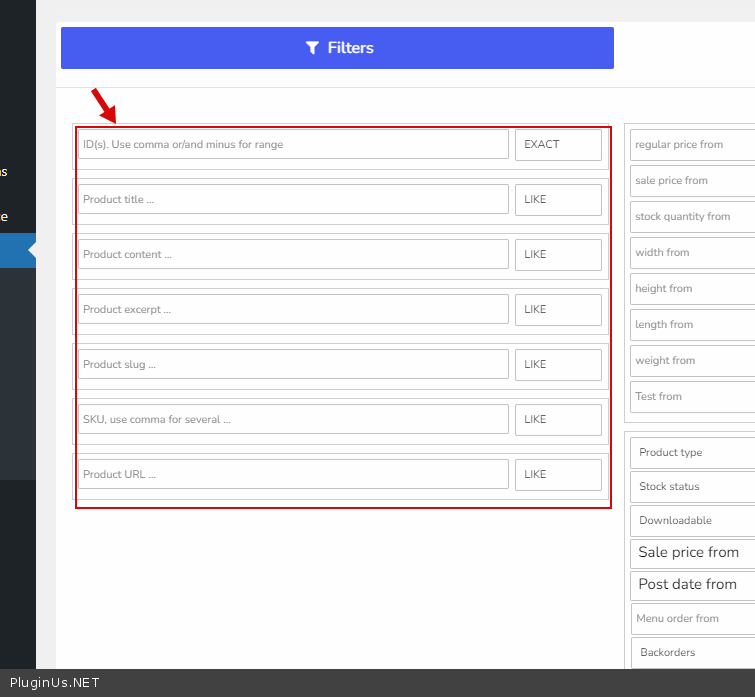
Task: Click the Product slug input
Action: pos(293,364)
